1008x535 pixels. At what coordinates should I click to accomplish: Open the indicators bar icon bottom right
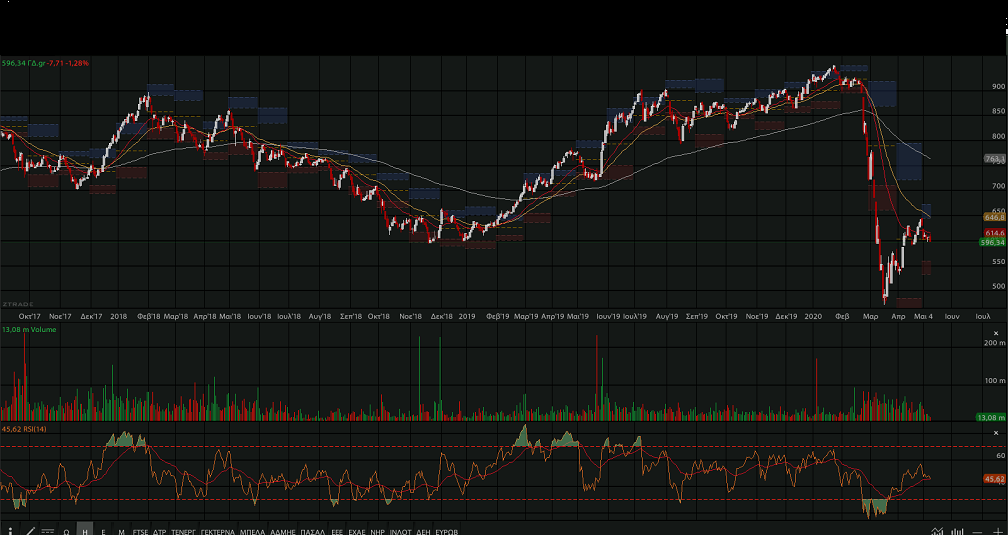coord(957,530)
